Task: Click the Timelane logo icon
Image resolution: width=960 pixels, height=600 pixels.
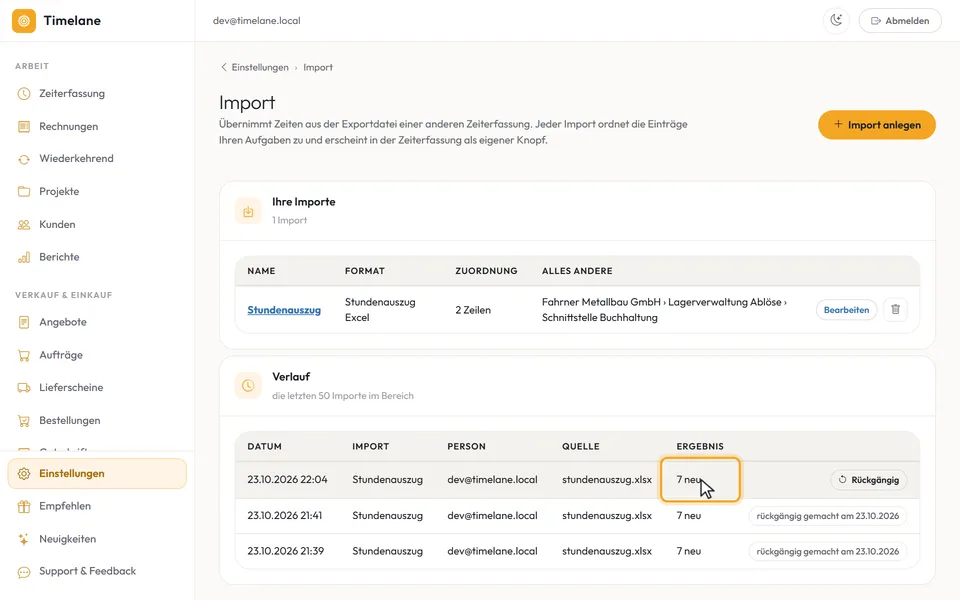Action: point(24,21)
